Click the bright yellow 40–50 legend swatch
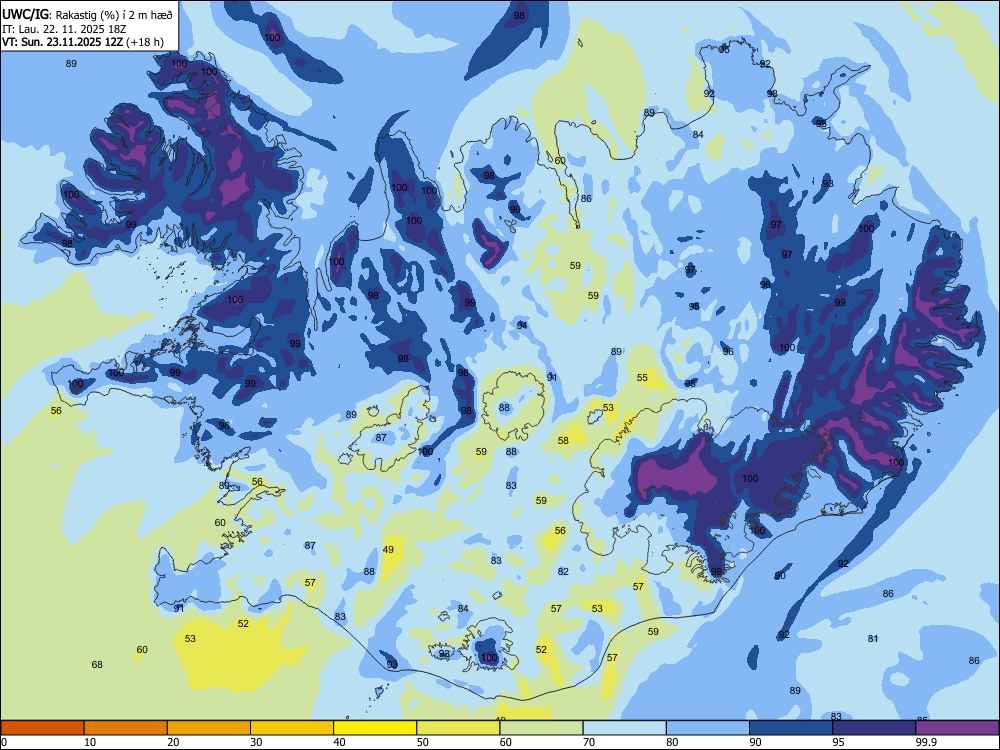1000x750 pixels. click(x=375, y=728)
